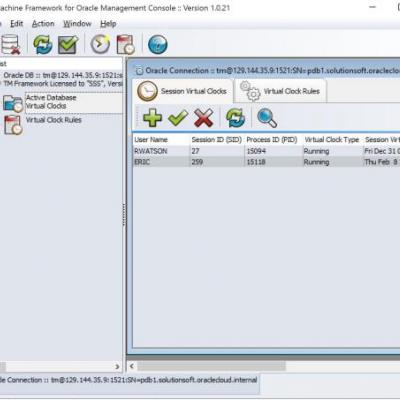The height and width of the screenshot is (400, 400).
Task: Click main panel scroll left arrow
Action: pyautogui.click(x=132, y=366)
